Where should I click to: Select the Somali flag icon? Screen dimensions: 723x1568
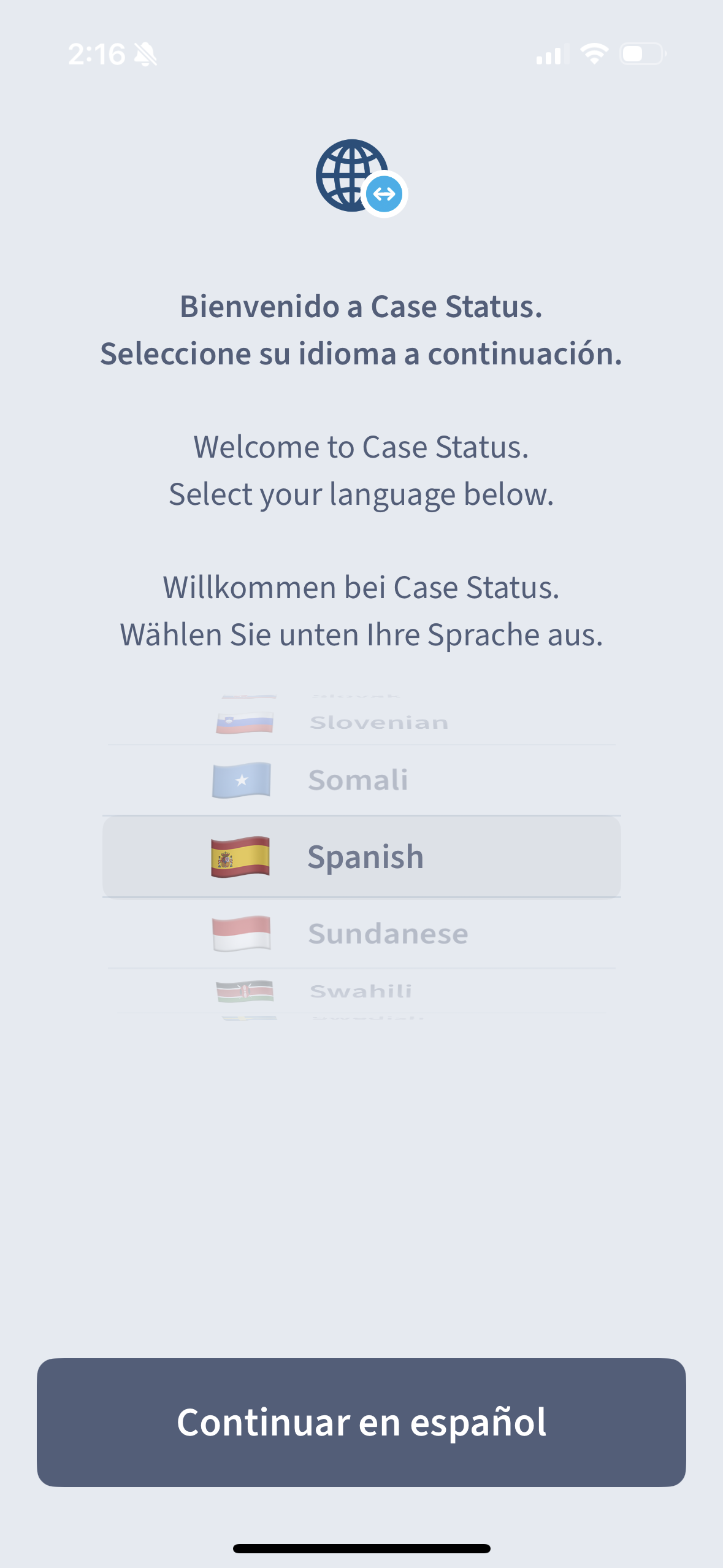pos(241,780)
